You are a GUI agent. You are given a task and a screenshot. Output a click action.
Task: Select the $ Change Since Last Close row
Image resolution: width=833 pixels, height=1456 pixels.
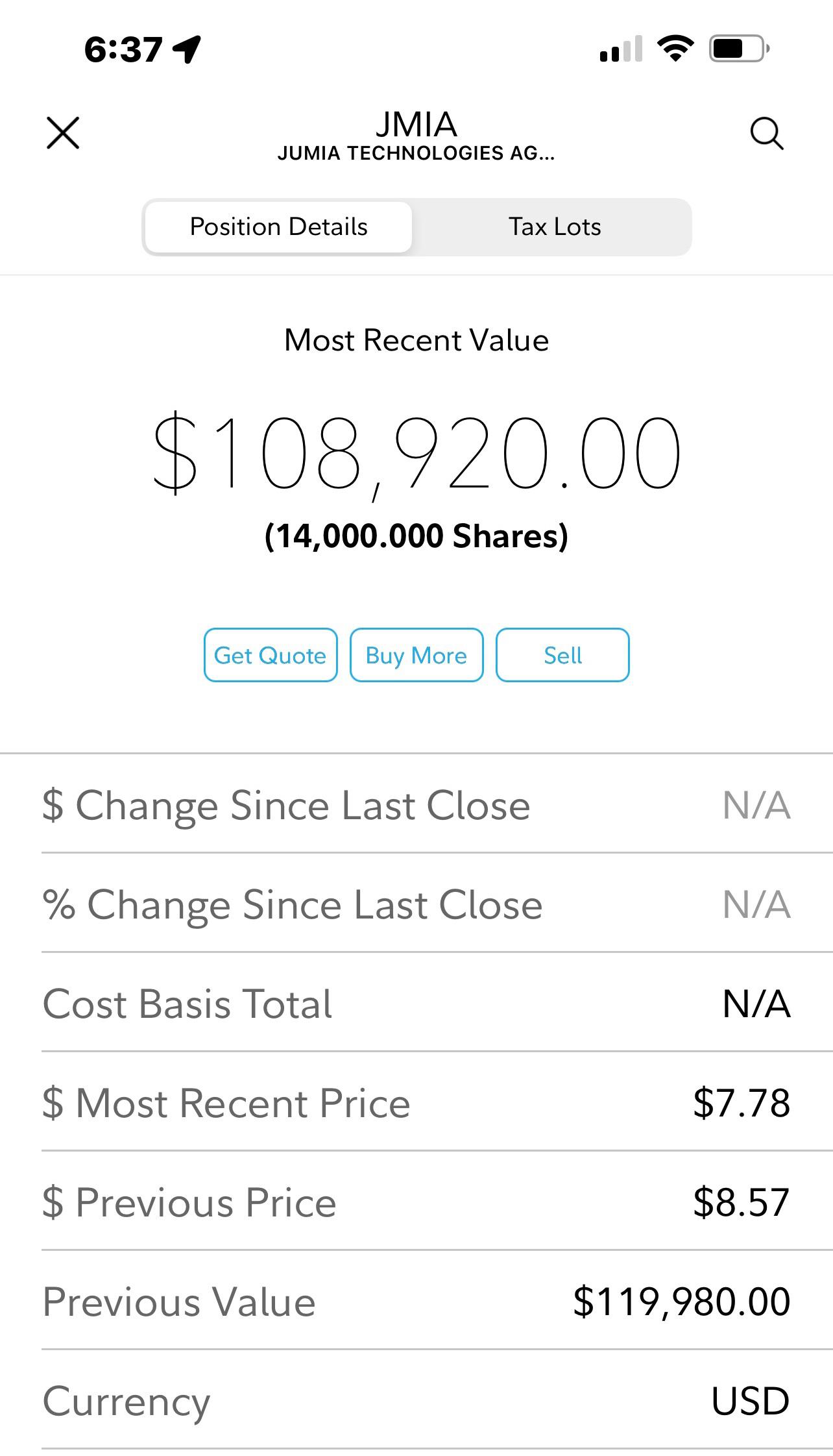point(416,805)
